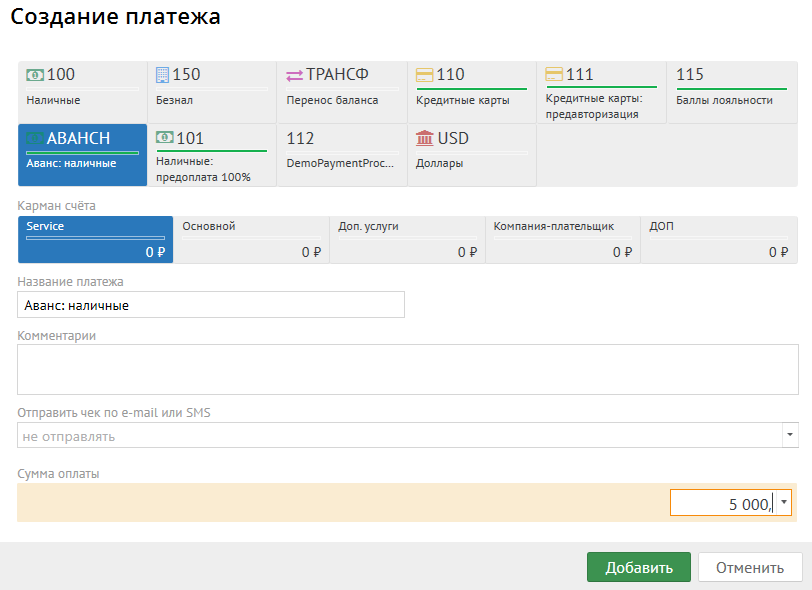The height and width of the screenshot is (590, 812).
Task: Click the 150 Безнал building icon
Action: (164, 75)
